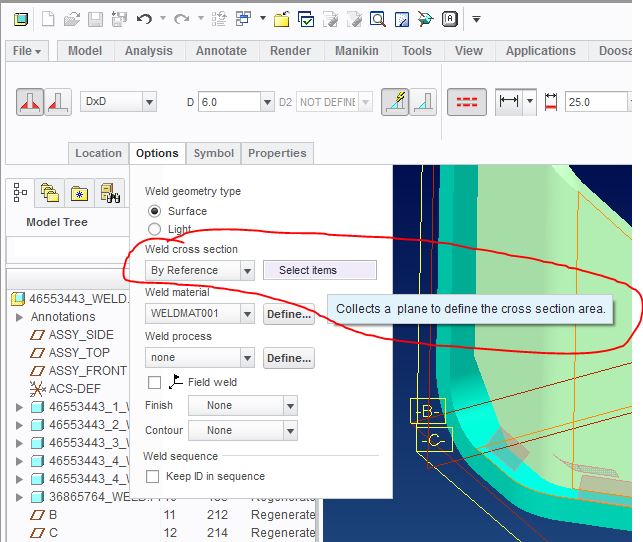Open the Weld process none dropdown
This screenshot has height=542, width=643.
tap(247, 358)
